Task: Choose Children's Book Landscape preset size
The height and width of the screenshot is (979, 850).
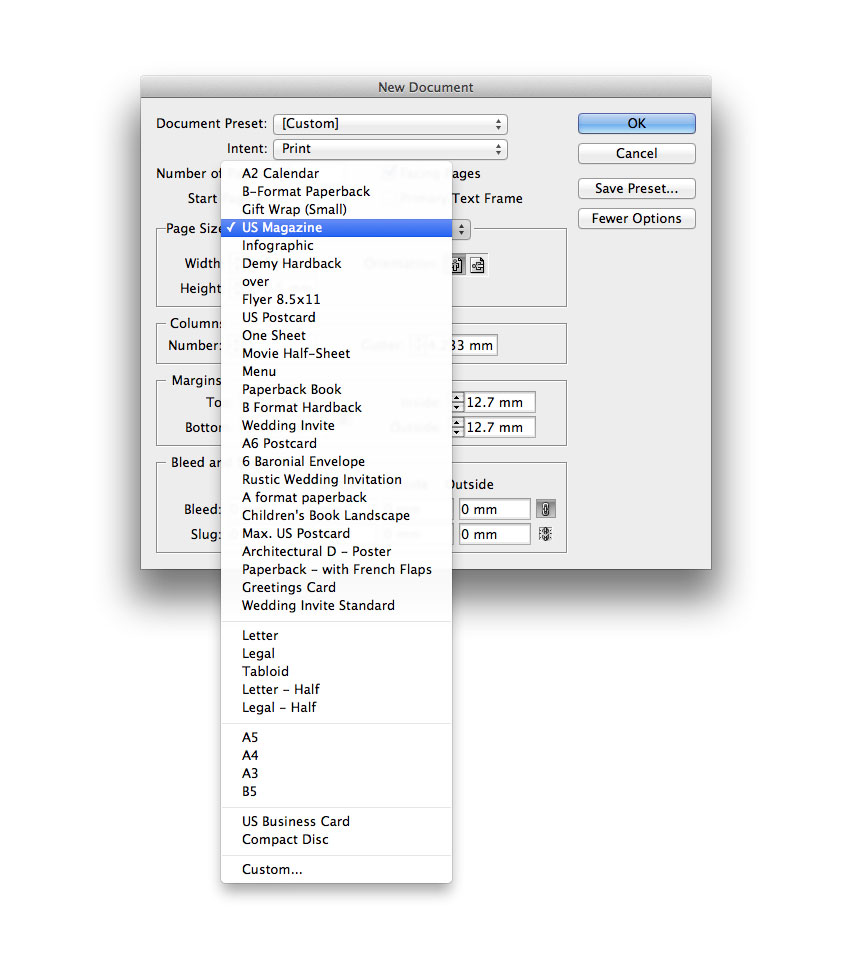Action: (x=326, y=516)
